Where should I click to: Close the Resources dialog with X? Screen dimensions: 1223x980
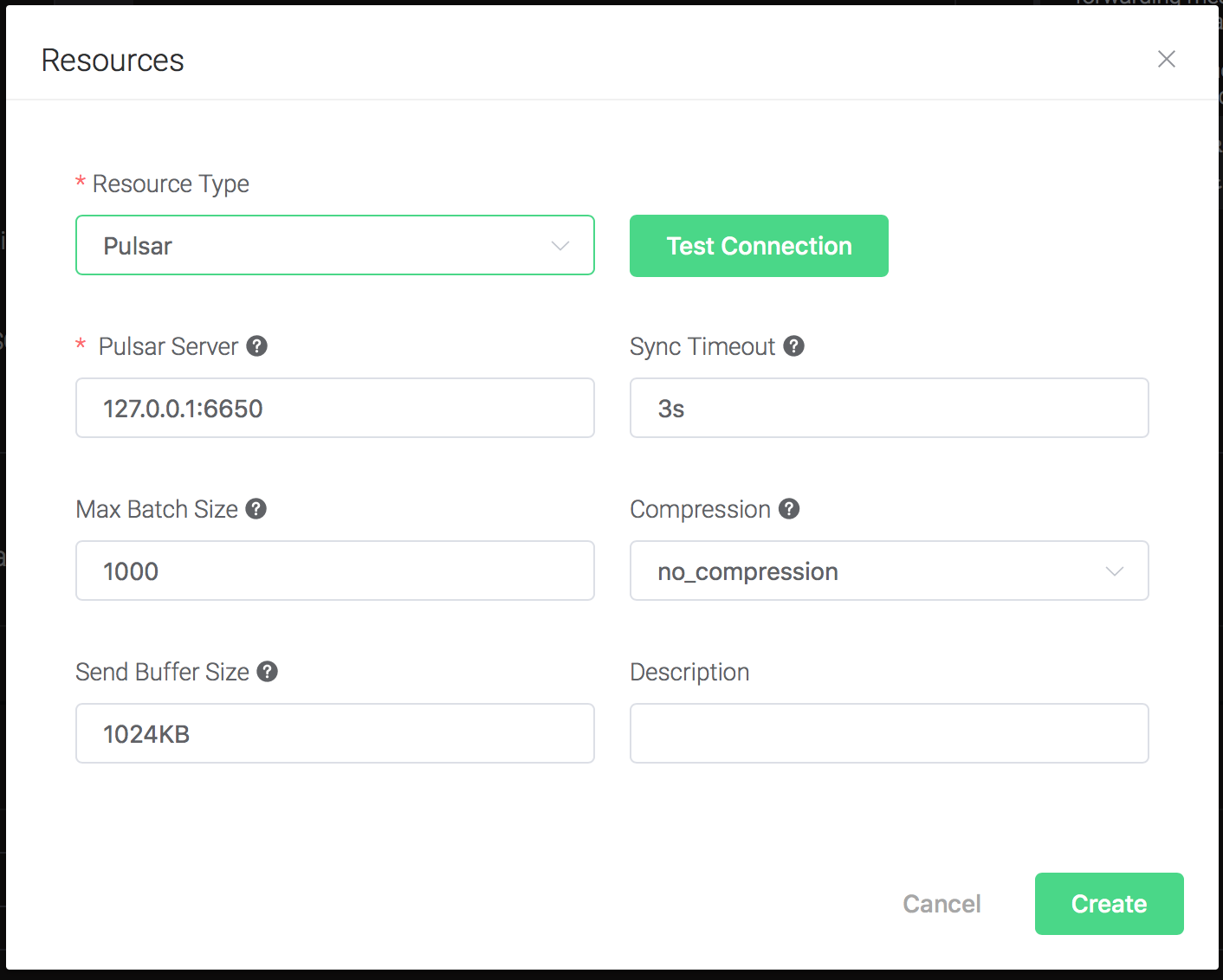click(1167, 59)
